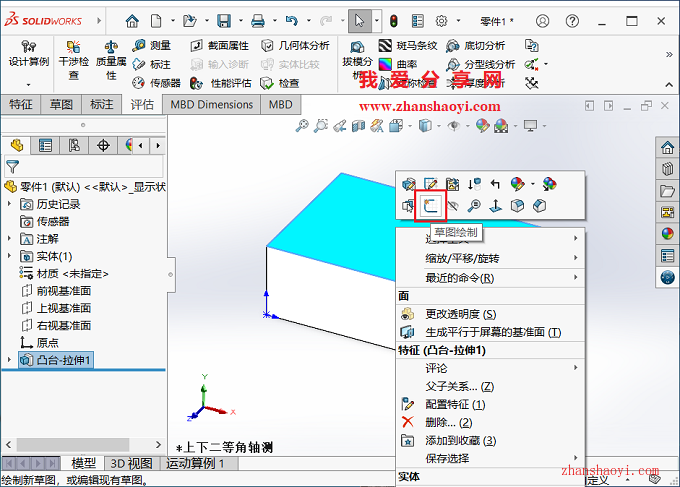
Task: Switch to the 3D 视图 bottom tab
Action: tap(131, 464)
